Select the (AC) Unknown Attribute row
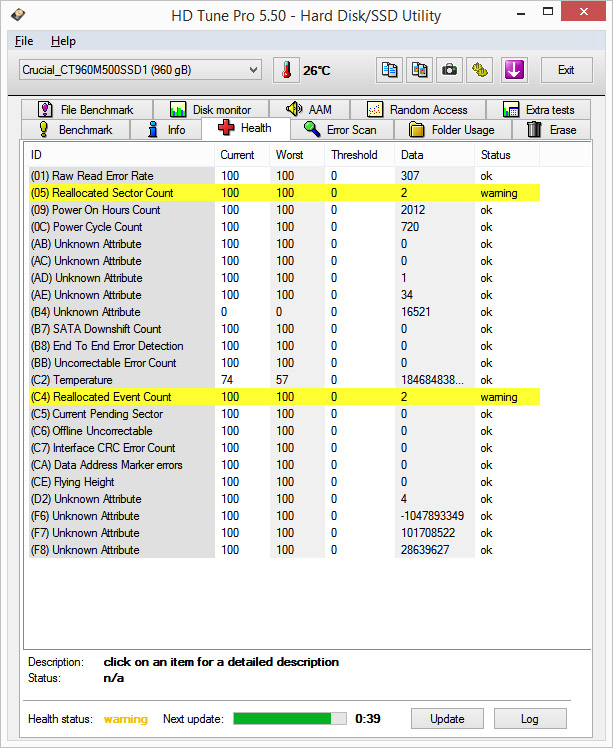613x748 pixels. (x=284, y=261)
